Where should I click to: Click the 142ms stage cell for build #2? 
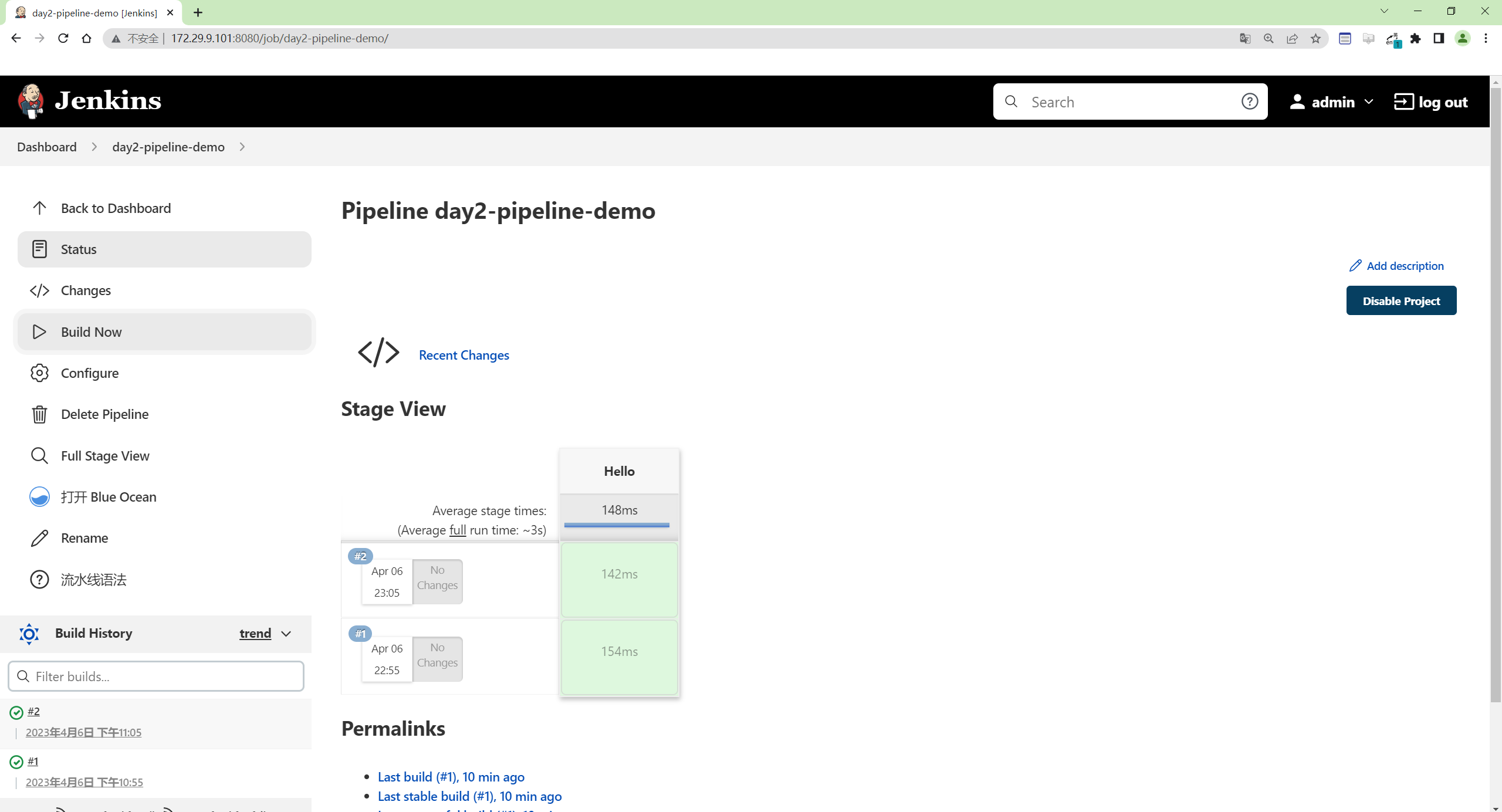pos(619,580)
